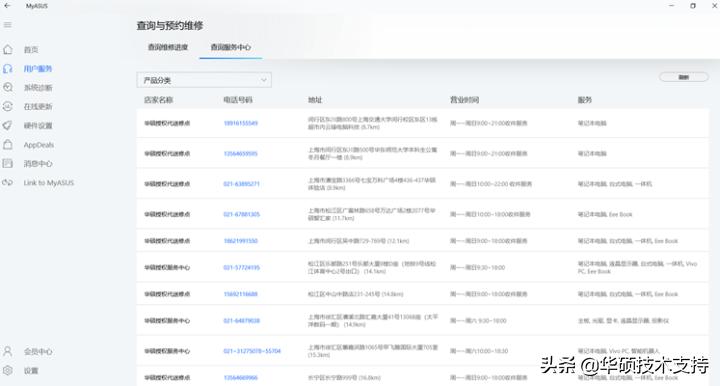
Task: Click the 刷新 button at top right
Action: click(684, 77)
